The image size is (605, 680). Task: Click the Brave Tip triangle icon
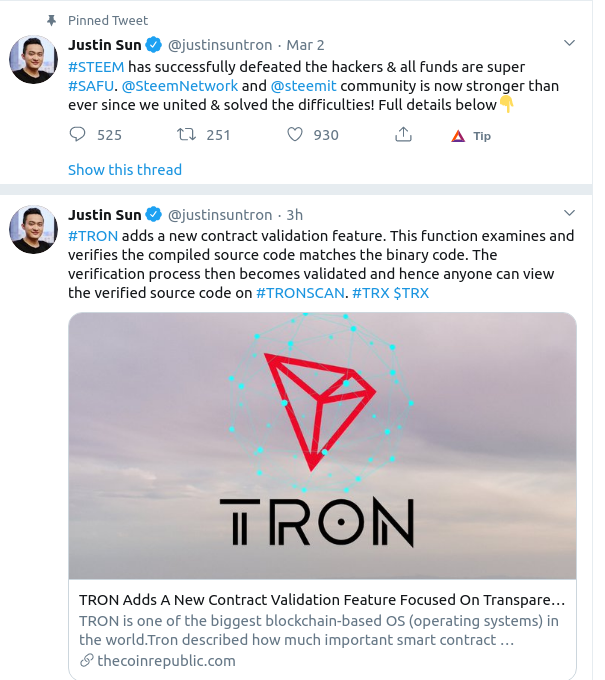[x=458, y=136]
